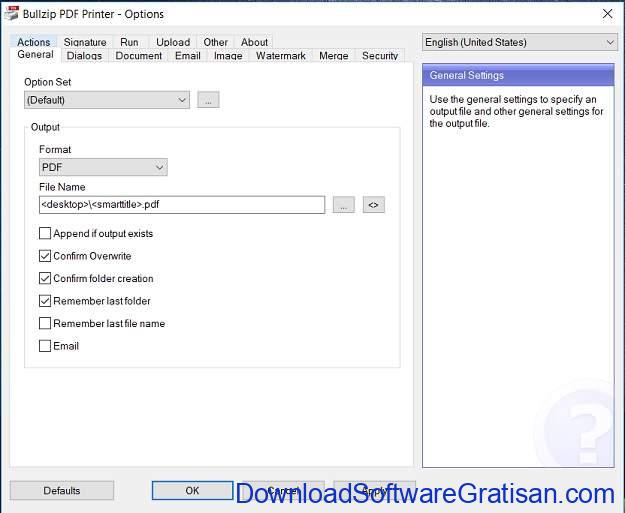The height and width of the screenshot is (513, 625).
Task: Open the Document tab
Action: pos(139,55)
